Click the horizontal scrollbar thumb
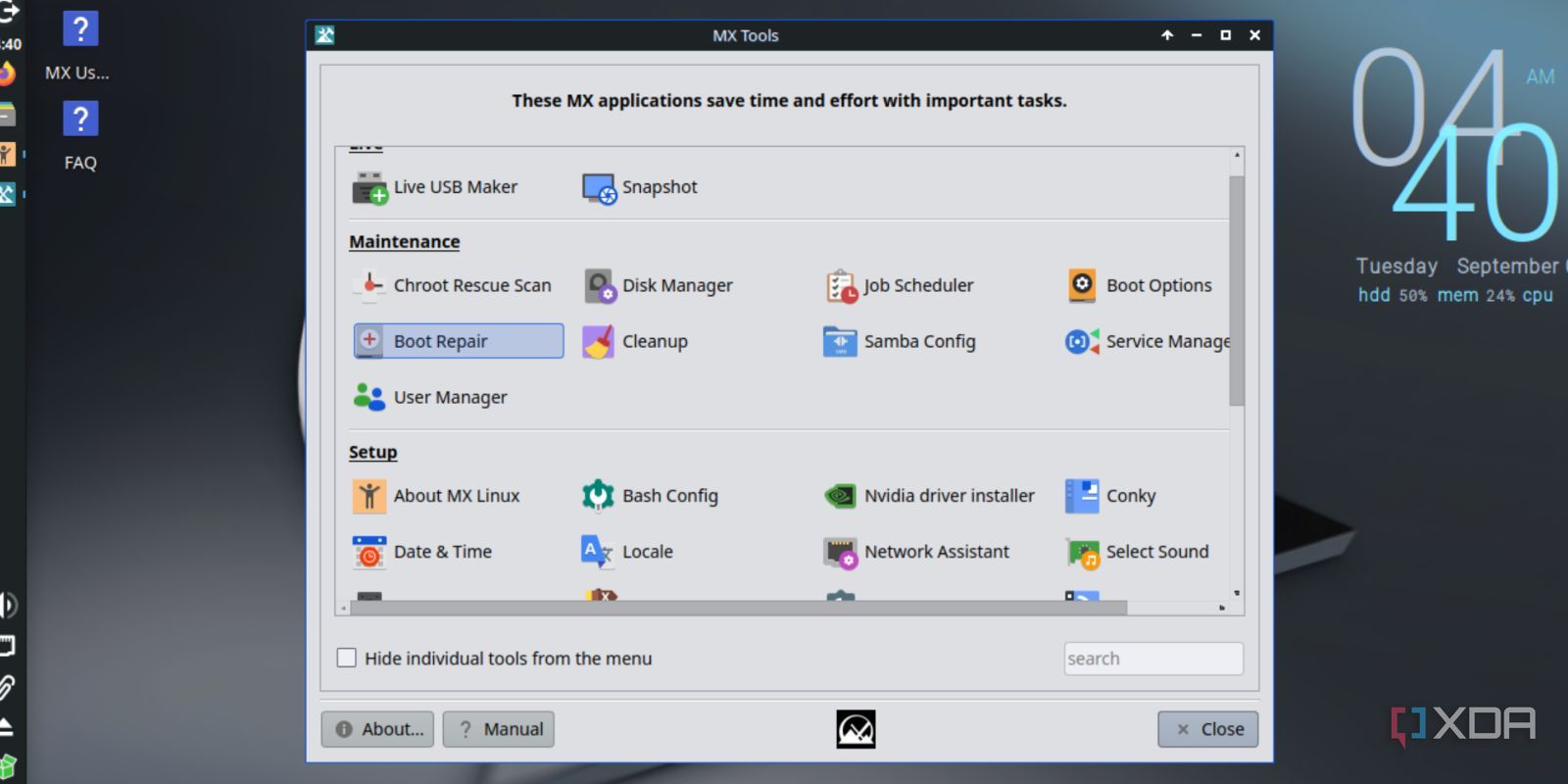 [x=739, y=608]
